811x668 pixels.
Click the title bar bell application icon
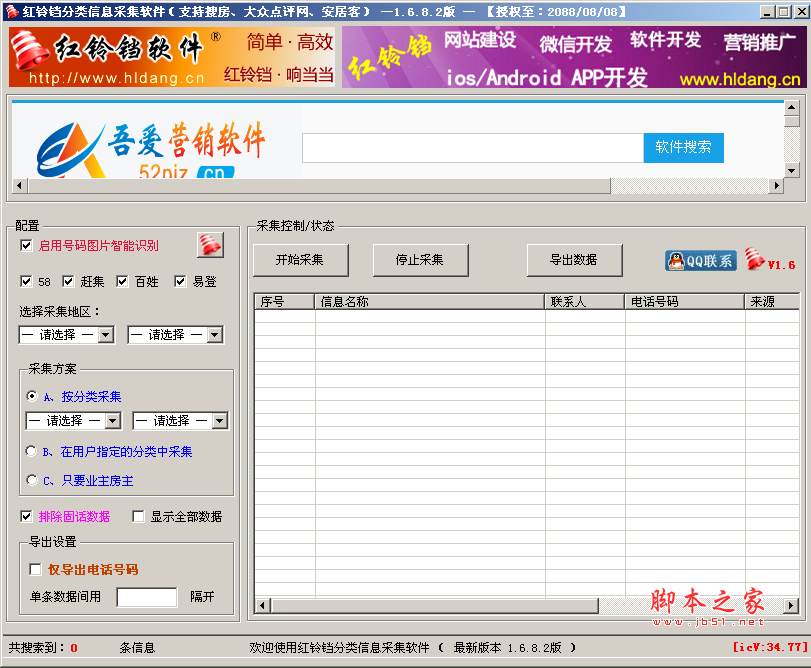pos(12,11)
